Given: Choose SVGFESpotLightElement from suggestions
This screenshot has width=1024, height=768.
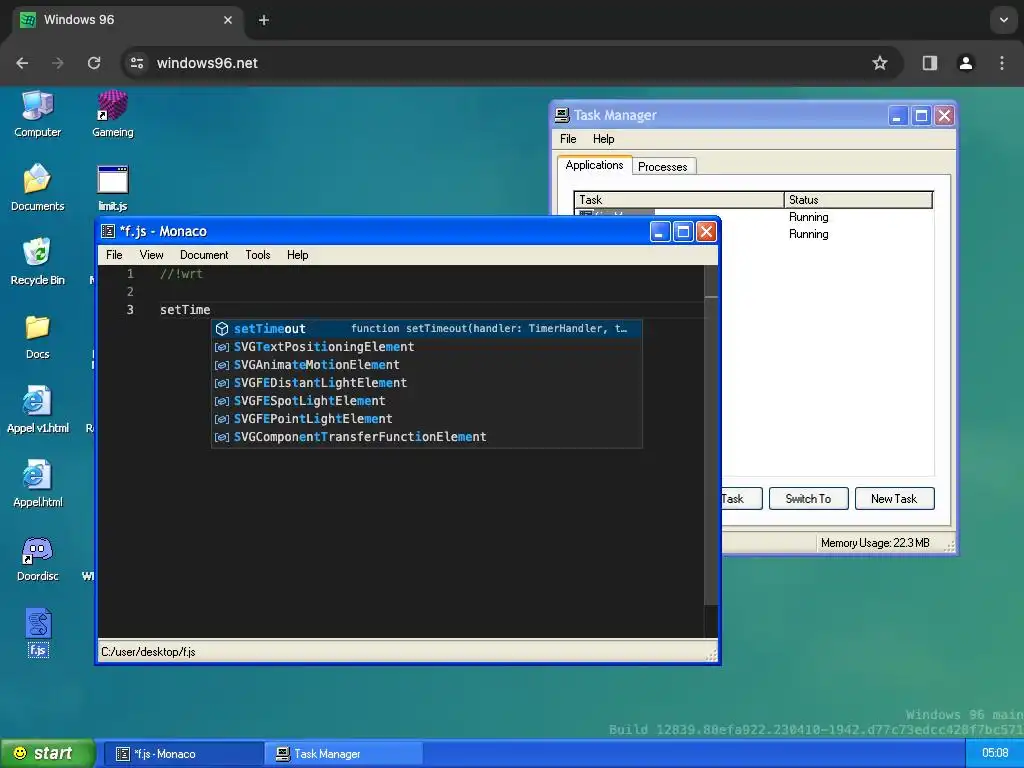Looking at the screenshot, I should pos(427,400).
